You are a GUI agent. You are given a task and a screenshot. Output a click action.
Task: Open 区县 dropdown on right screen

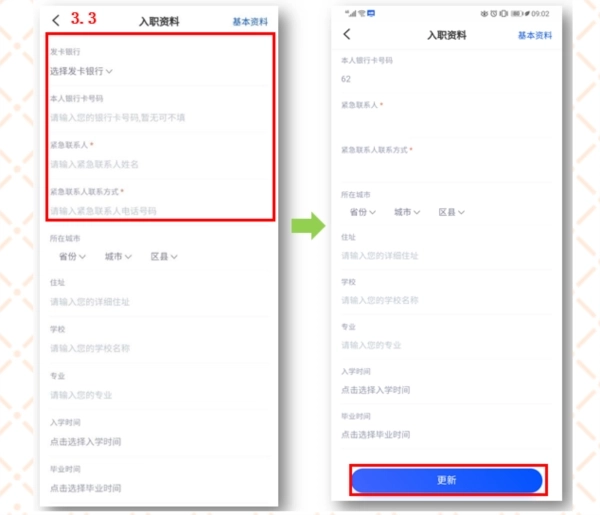click(x=452, y=212)
